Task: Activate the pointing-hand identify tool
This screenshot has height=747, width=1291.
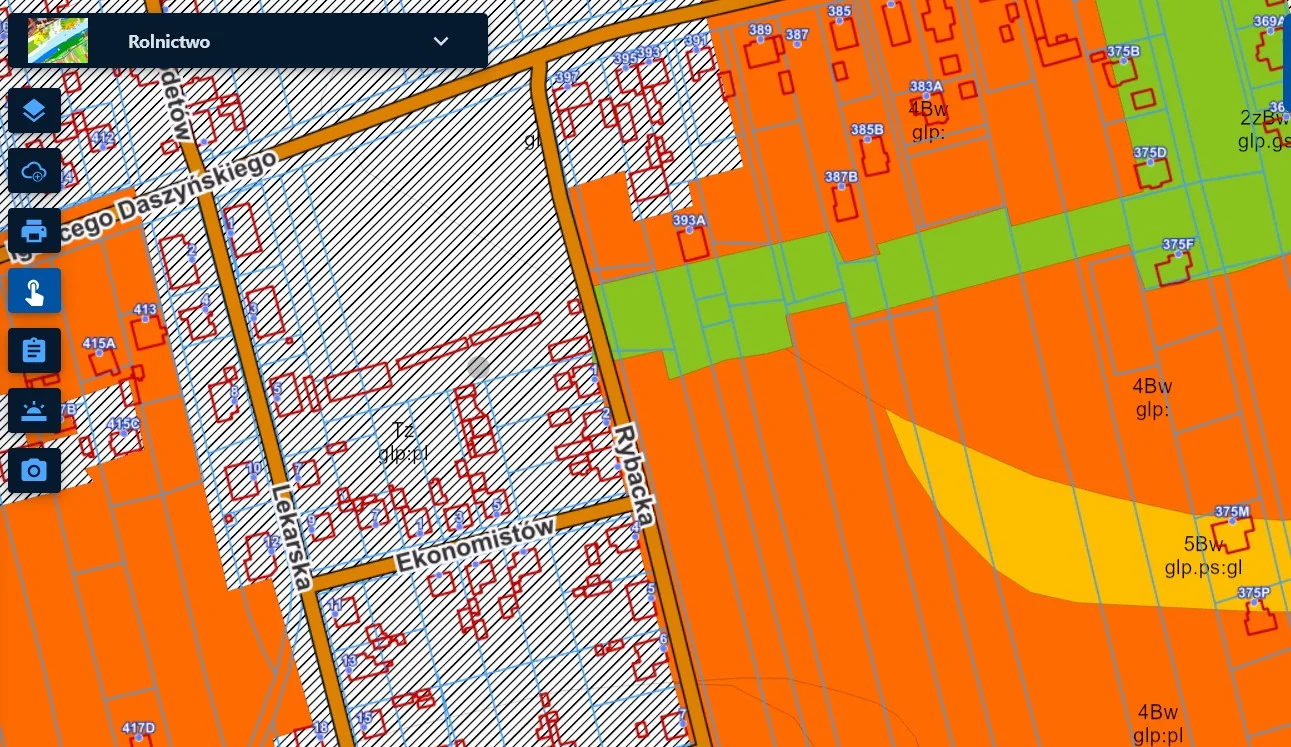Action: click(35, 291)
